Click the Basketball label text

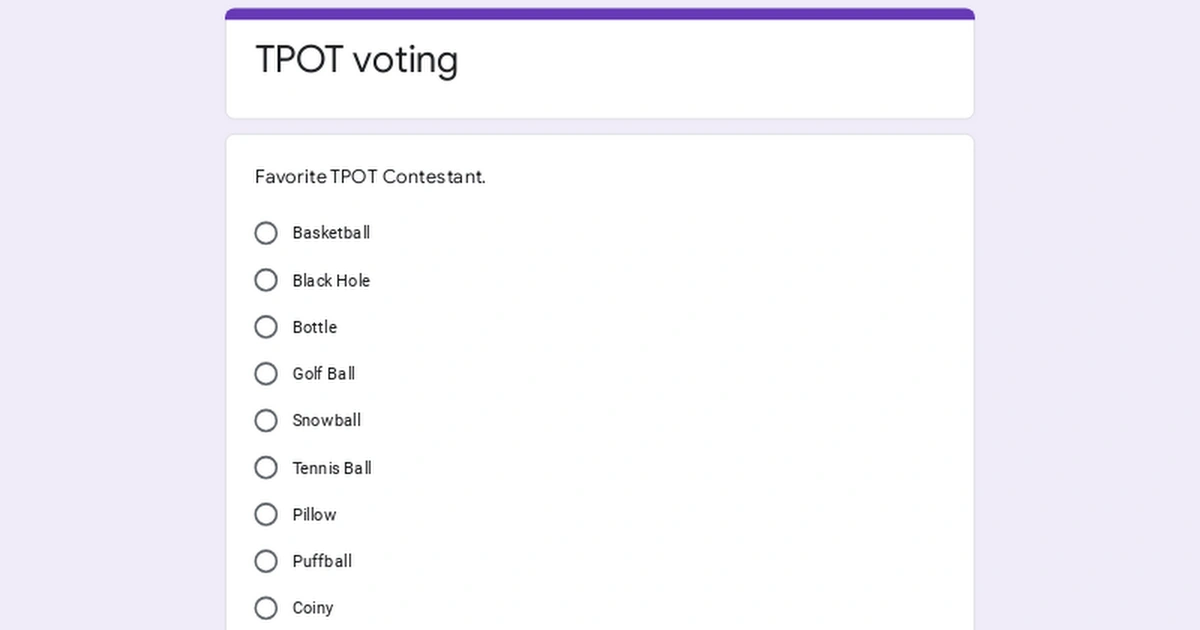(331, 233)
